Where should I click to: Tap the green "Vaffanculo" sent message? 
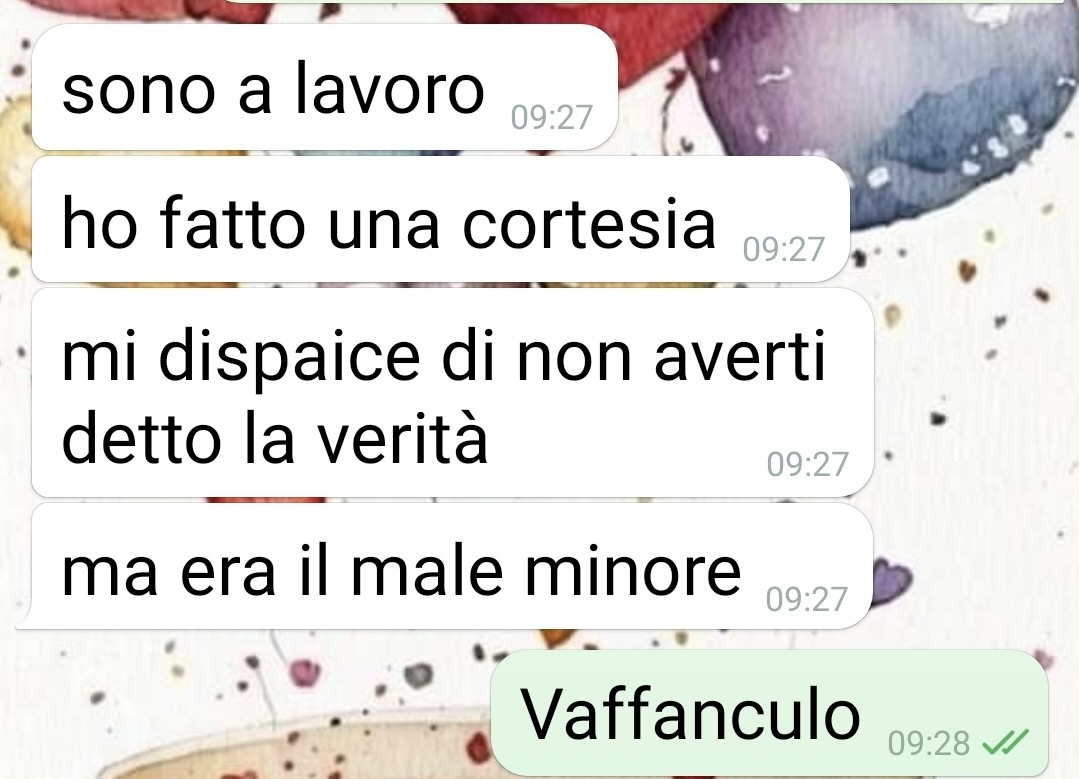click(x=769, y=713)
